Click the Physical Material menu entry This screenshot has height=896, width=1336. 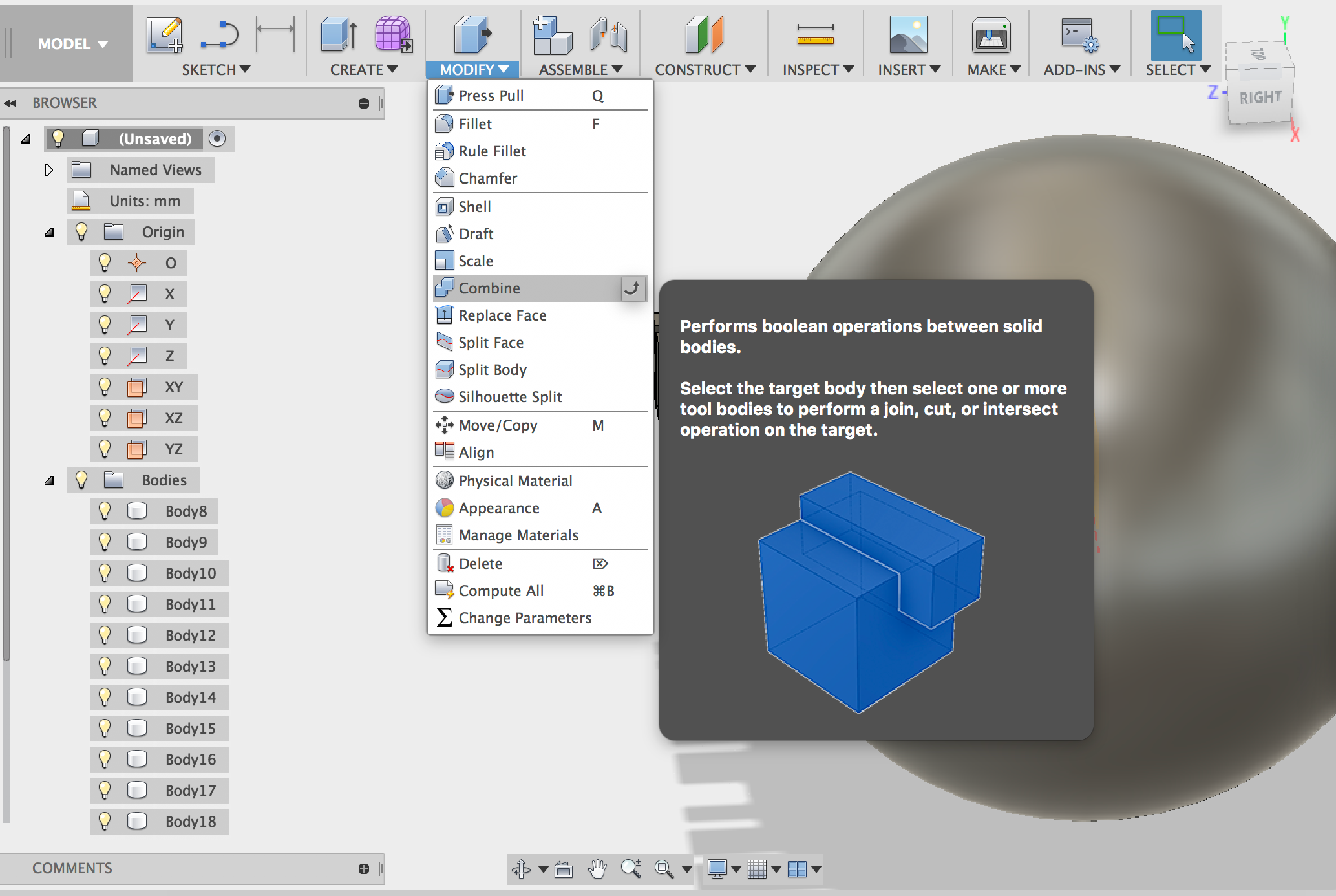(540, 481)
